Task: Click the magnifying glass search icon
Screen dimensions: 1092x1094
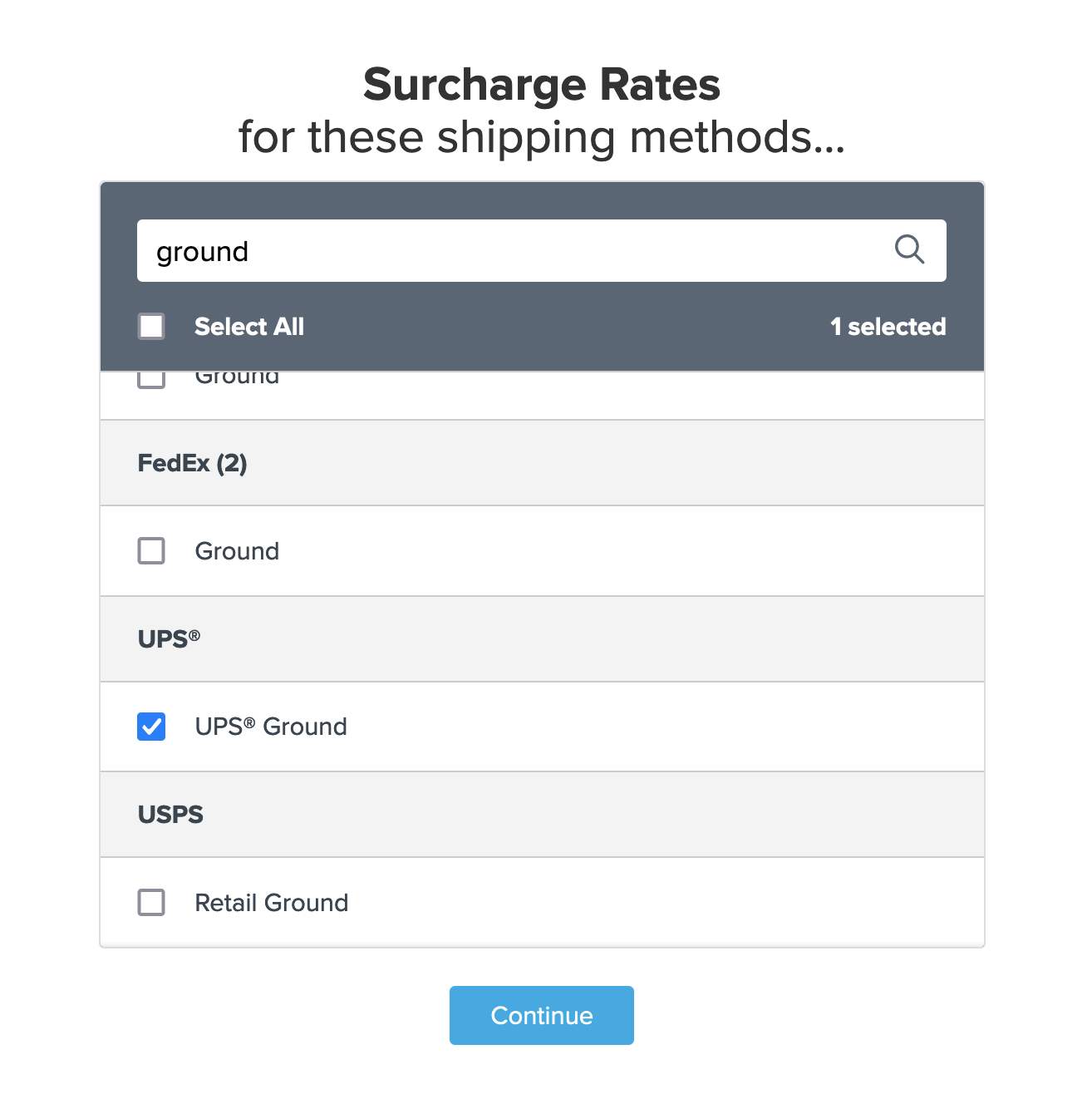Action: tap(909, 249)
